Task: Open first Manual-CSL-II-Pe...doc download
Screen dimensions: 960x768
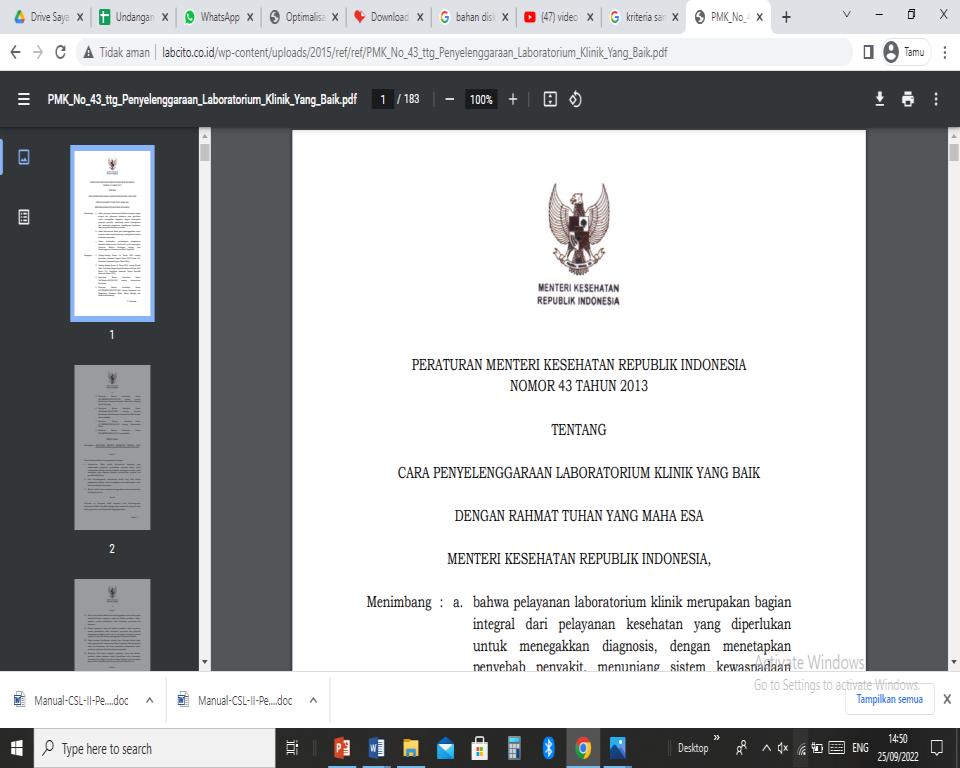Action: (x=72, y=700)
